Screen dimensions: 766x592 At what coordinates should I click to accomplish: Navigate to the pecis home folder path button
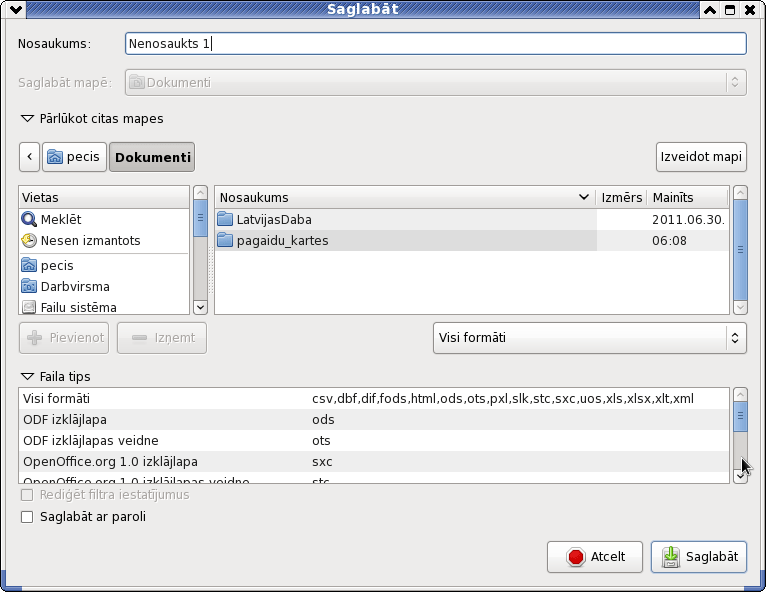tap(74, 157)
